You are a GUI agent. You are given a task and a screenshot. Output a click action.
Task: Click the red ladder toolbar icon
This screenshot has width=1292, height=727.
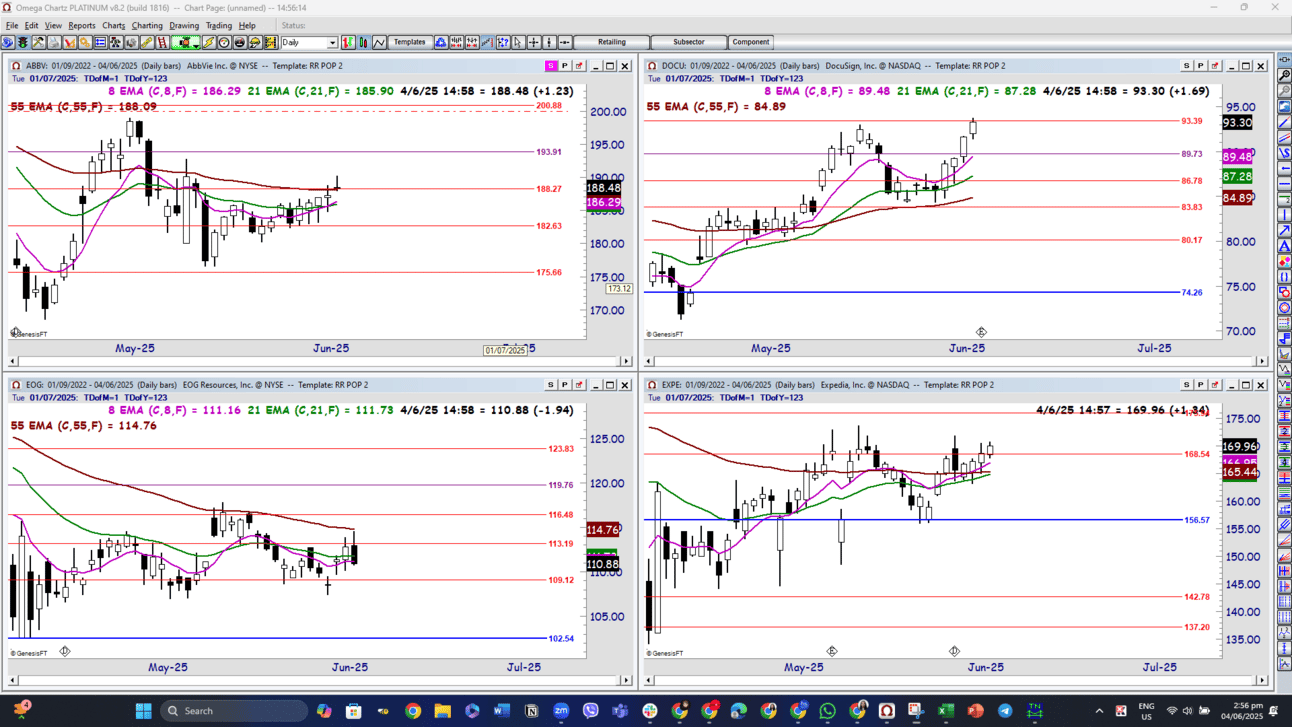162,42
